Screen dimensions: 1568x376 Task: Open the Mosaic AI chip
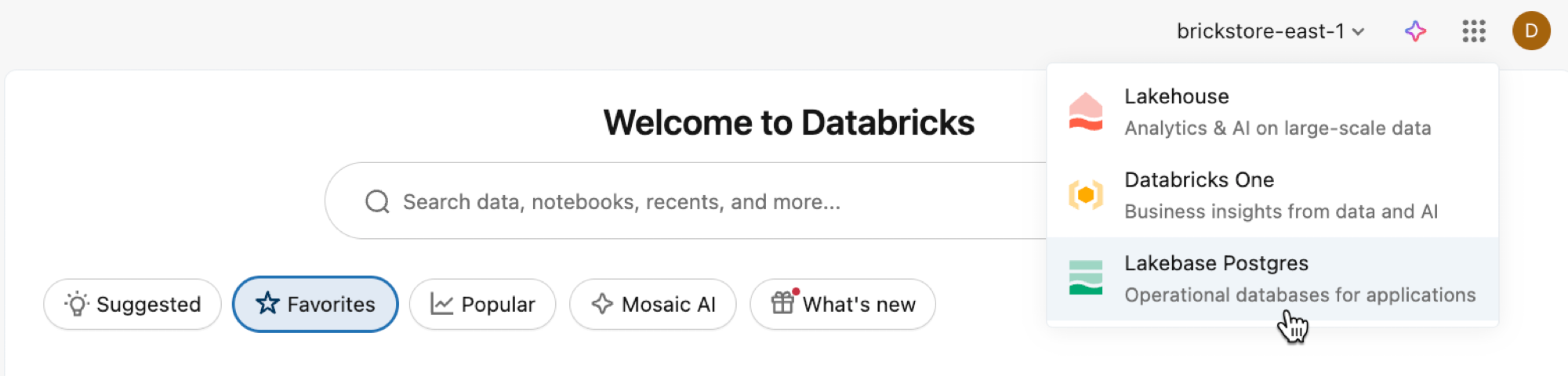point(652,304)
